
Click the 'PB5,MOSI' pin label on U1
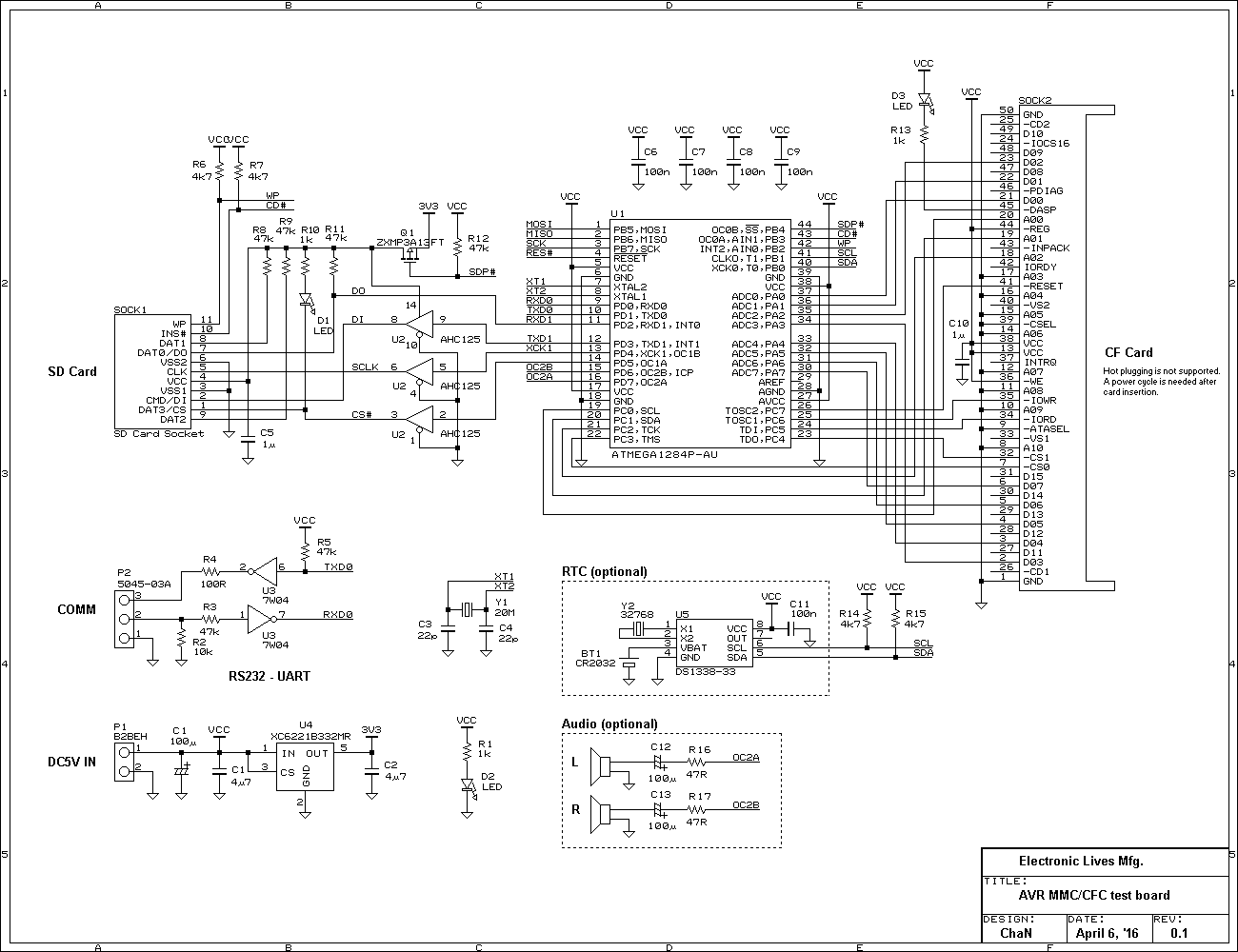(x=641, y=229)
